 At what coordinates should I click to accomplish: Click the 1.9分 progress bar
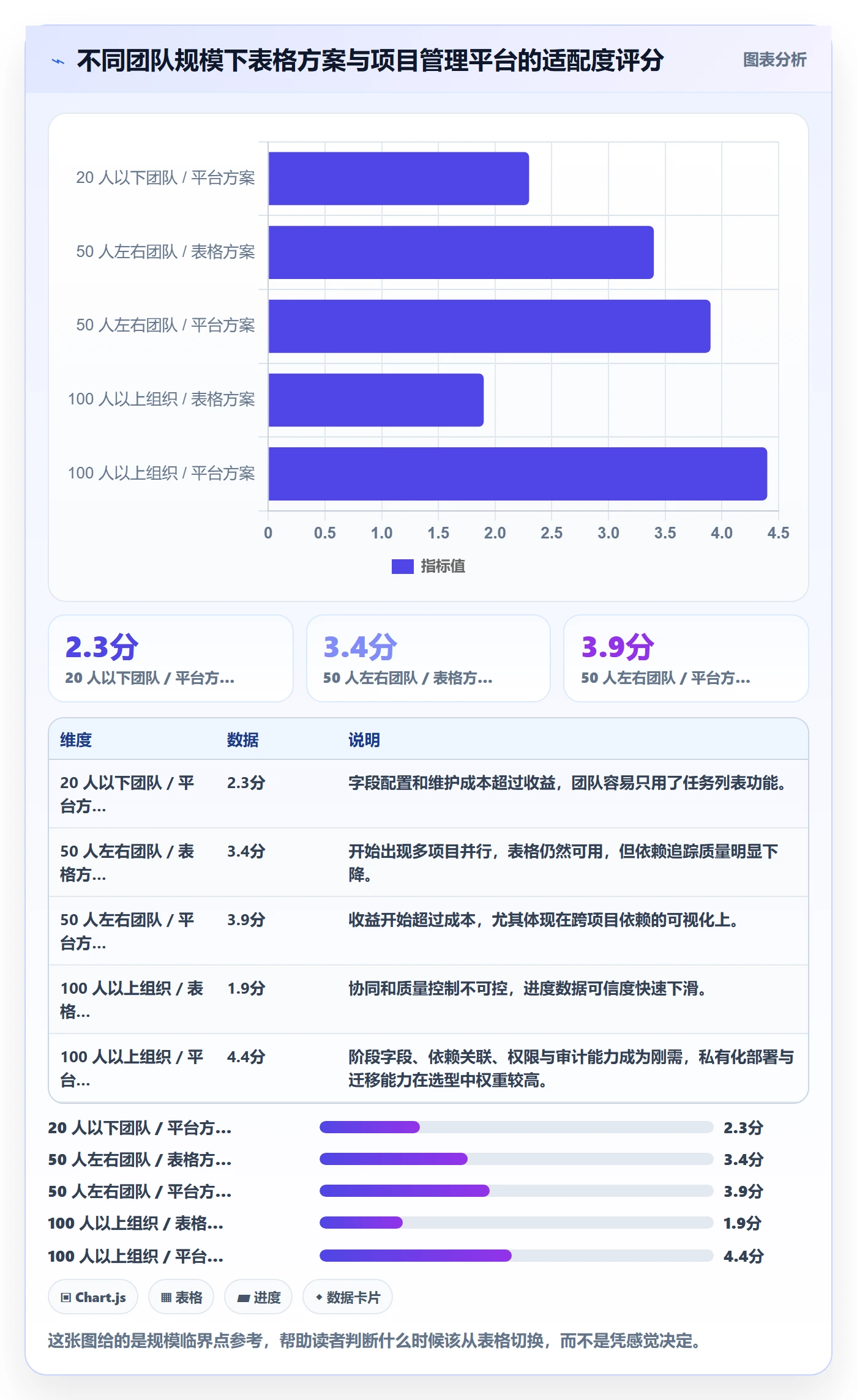coord(516,1223)
